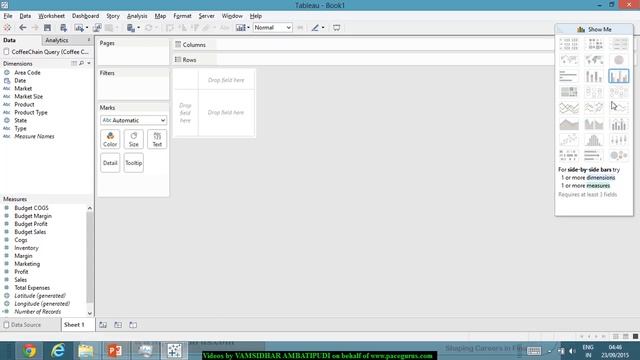Select continuous area chart in Show Me
640x360 pixels.
point(569,124)
